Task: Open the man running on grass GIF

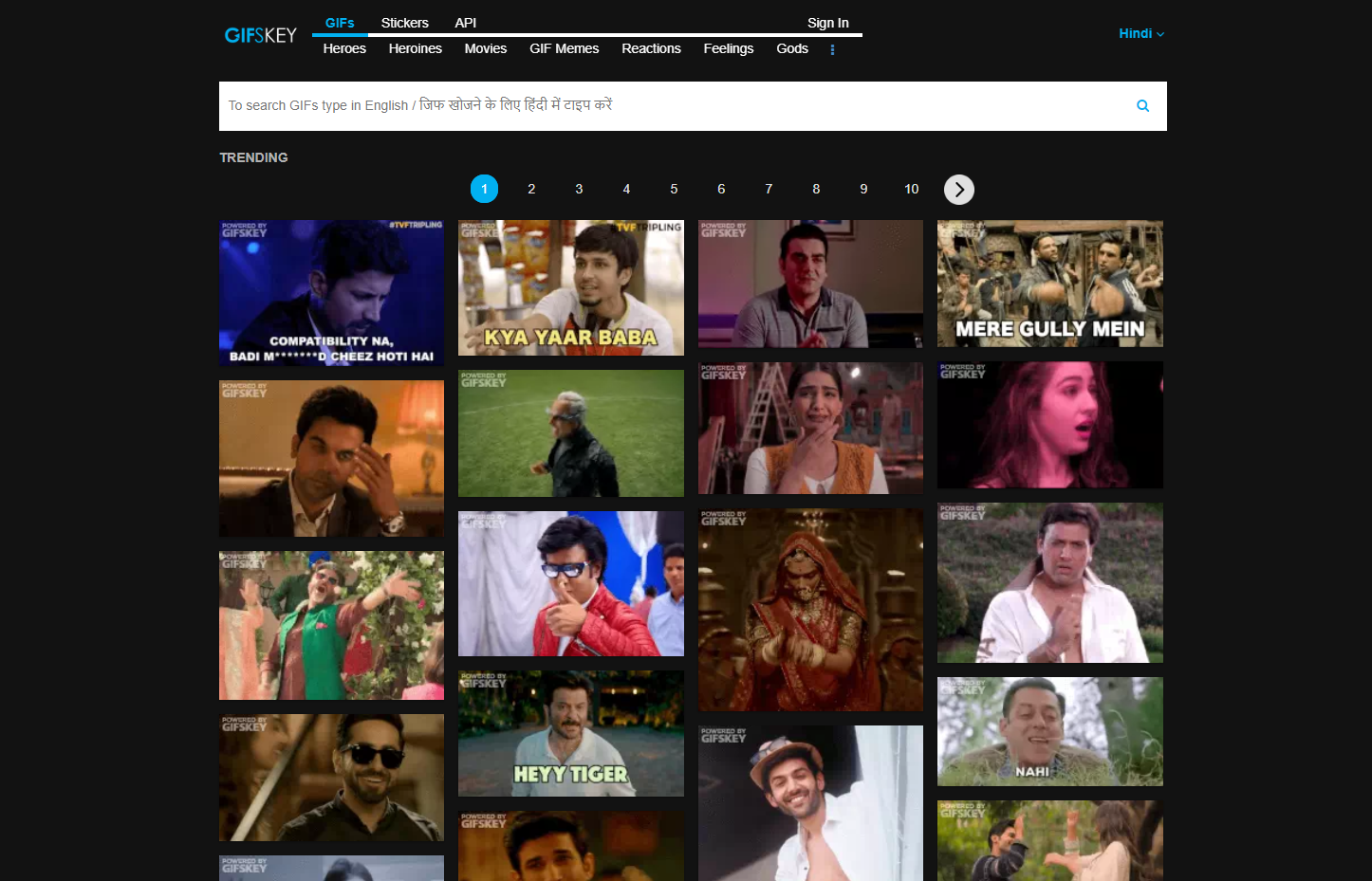Action: click(x=571, y=433)
